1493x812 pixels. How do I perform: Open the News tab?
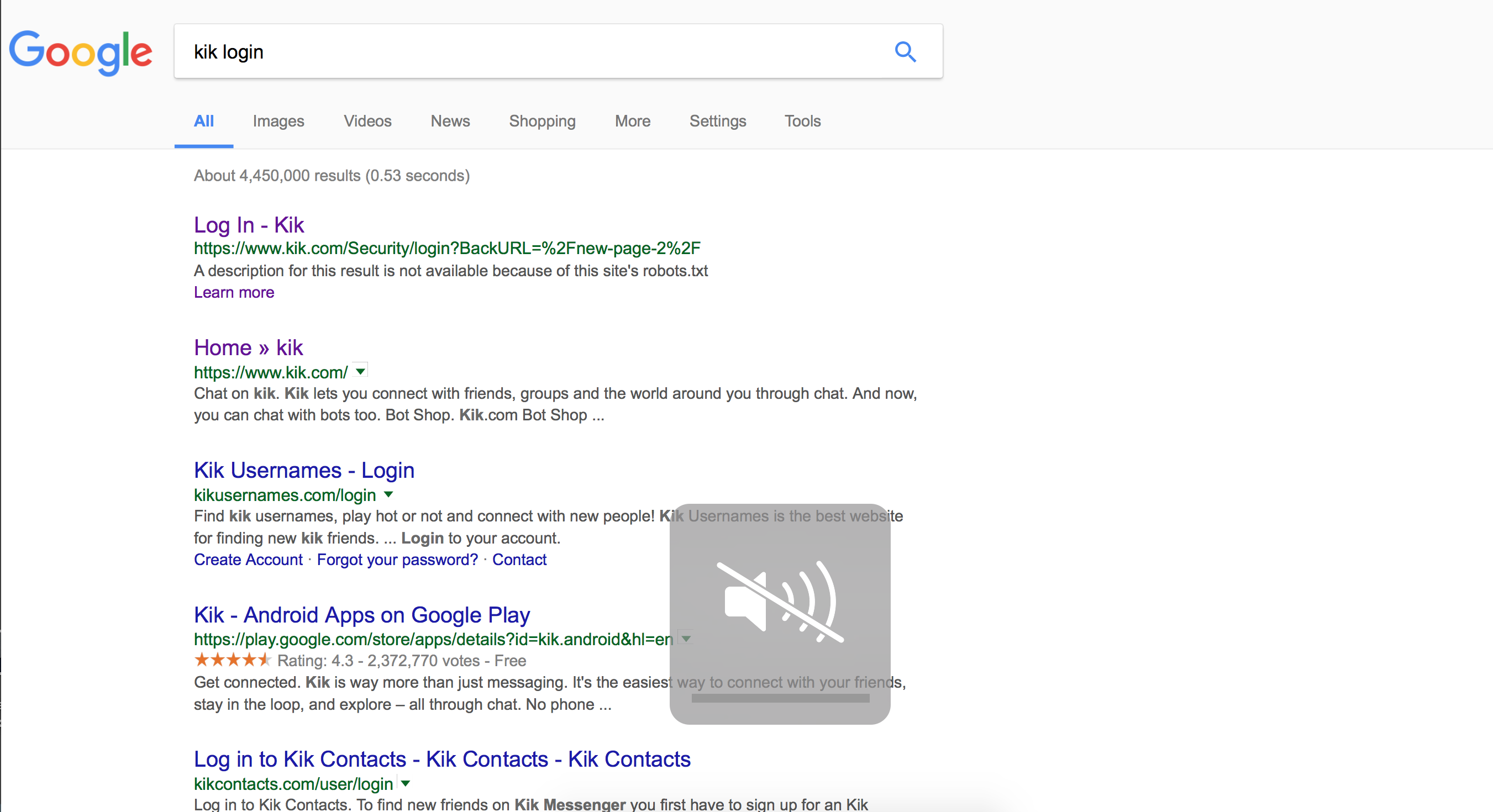pos(450,121)
